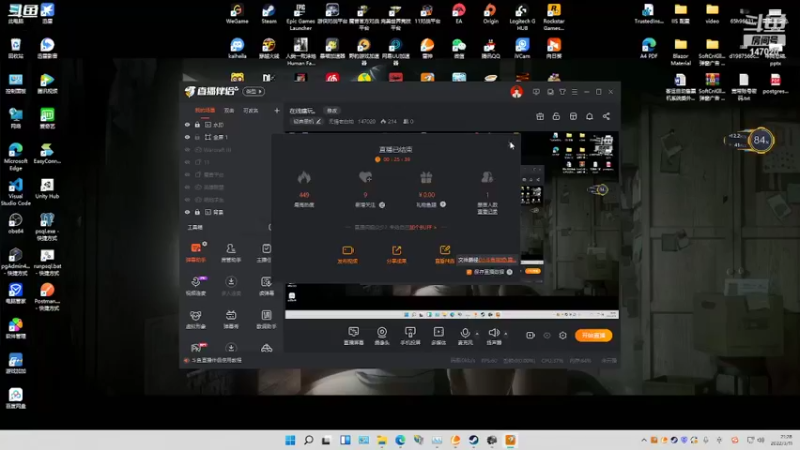Click 分享成果 in stream ended dialog
This screenshot has height=450, width=800.
pyautogui.click(x=396, y=254)
